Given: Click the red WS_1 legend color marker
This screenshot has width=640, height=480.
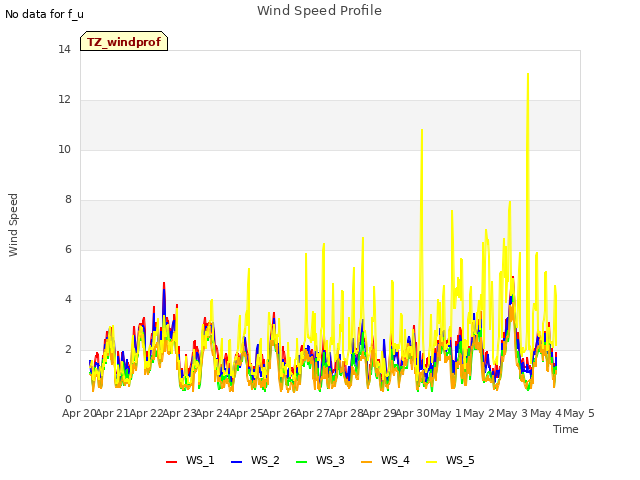Looking at the screenshot, I should point(171,462).
